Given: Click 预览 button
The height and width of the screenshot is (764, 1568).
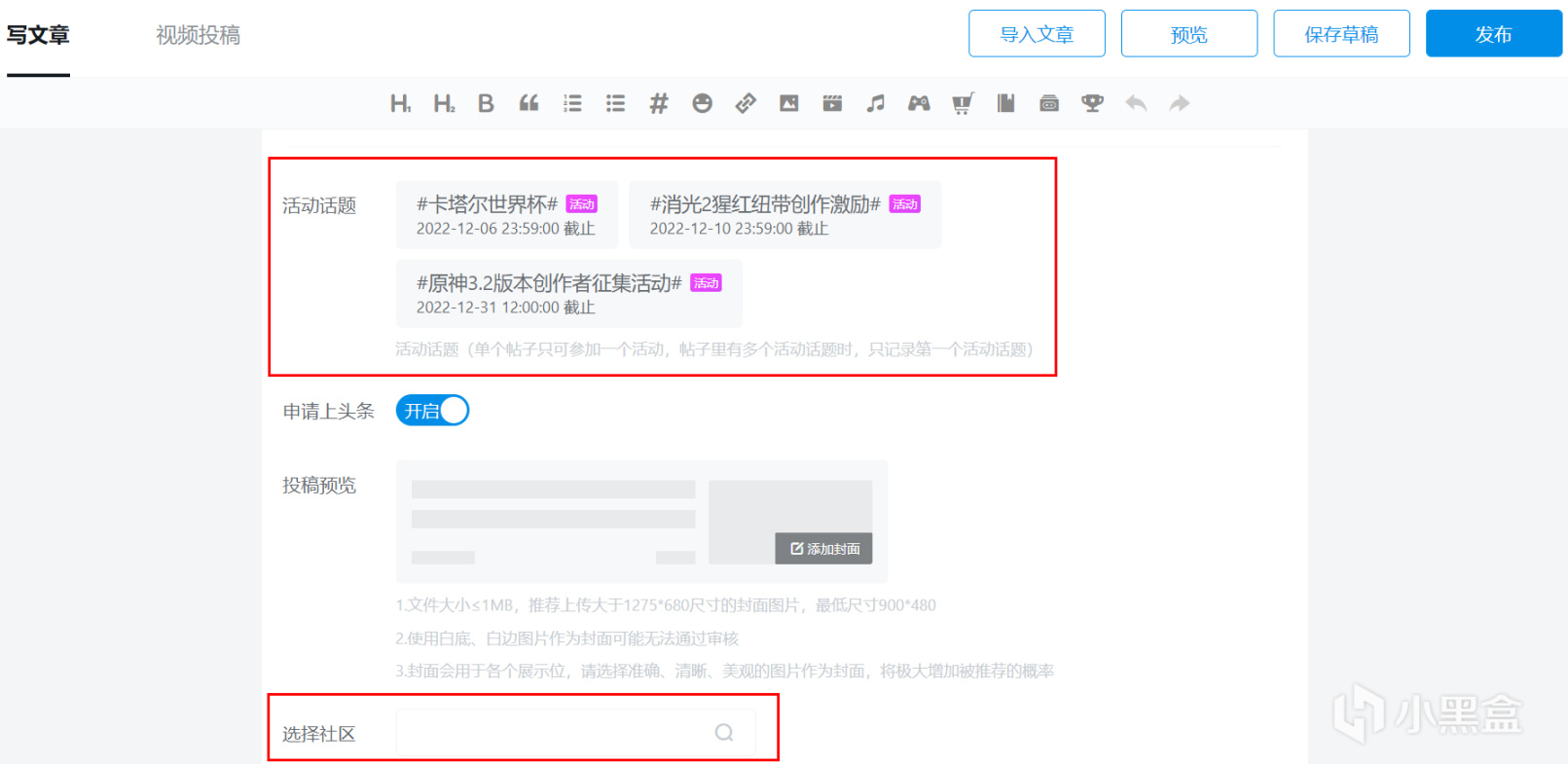Looking at the screenshot, I should coord(1189,34).
